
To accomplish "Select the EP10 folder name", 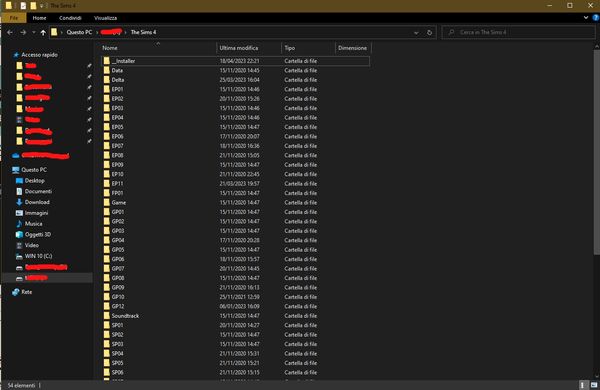I will [x=117, y=174].
